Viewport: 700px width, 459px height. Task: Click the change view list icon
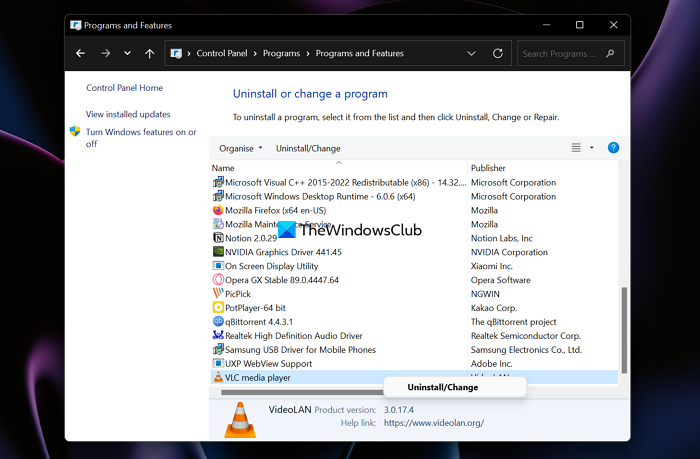(576, 148)
